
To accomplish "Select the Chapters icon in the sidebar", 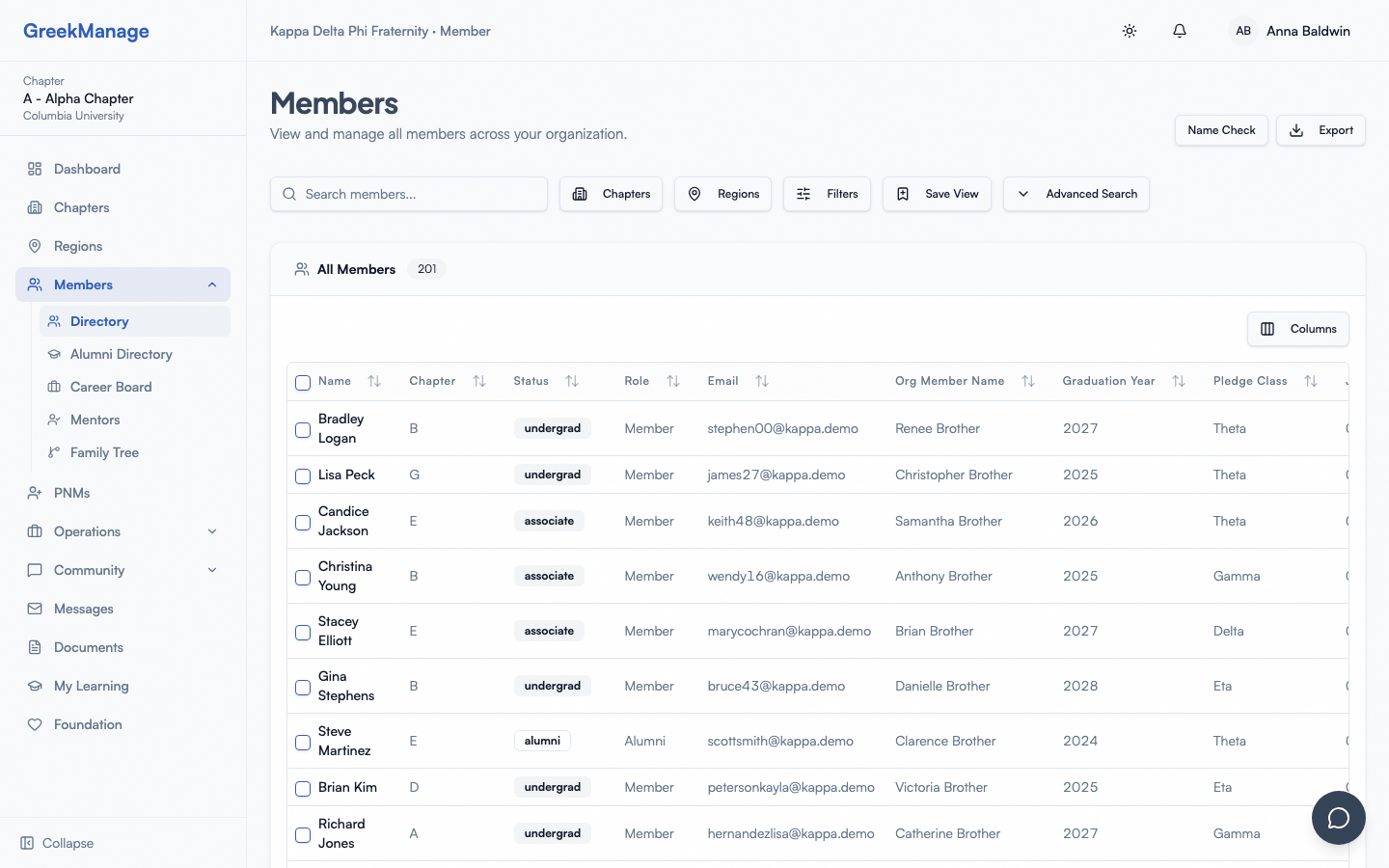I will point(34,207).
